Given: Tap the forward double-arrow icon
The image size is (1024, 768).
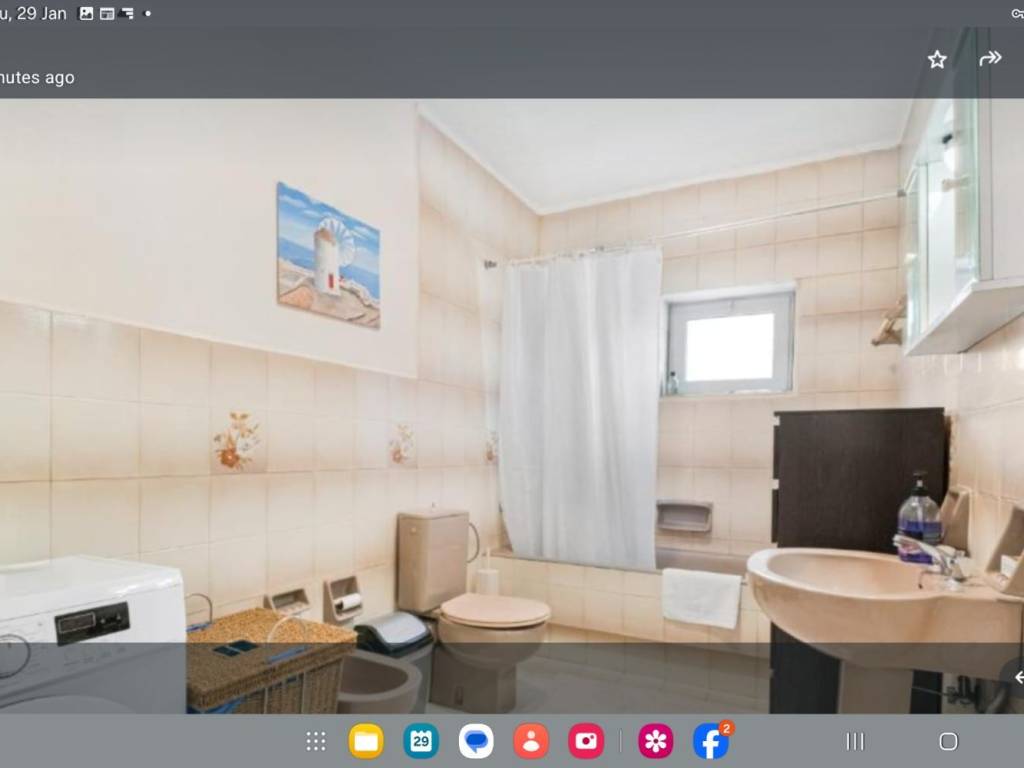Looking at the screenshot, I should [x=990, y=59].
